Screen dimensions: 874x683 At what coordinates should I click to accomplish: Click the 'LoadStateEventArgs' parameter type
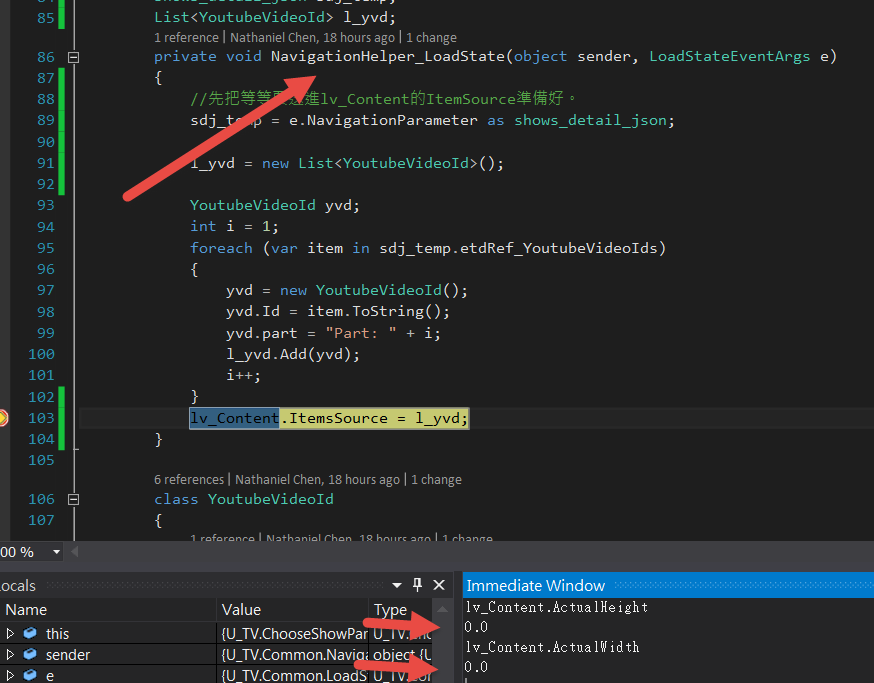click(x=729, y=56)
